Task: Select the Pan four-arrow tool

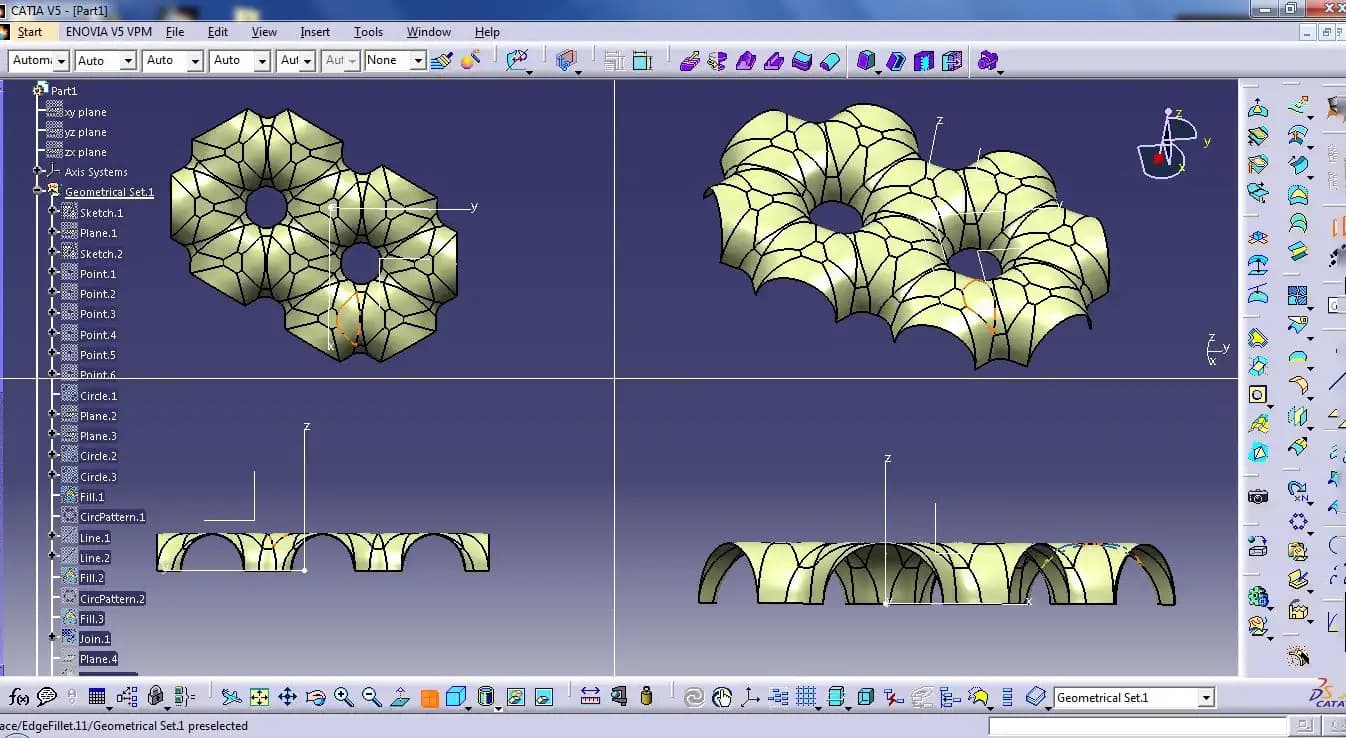Action: click(287, 697)
